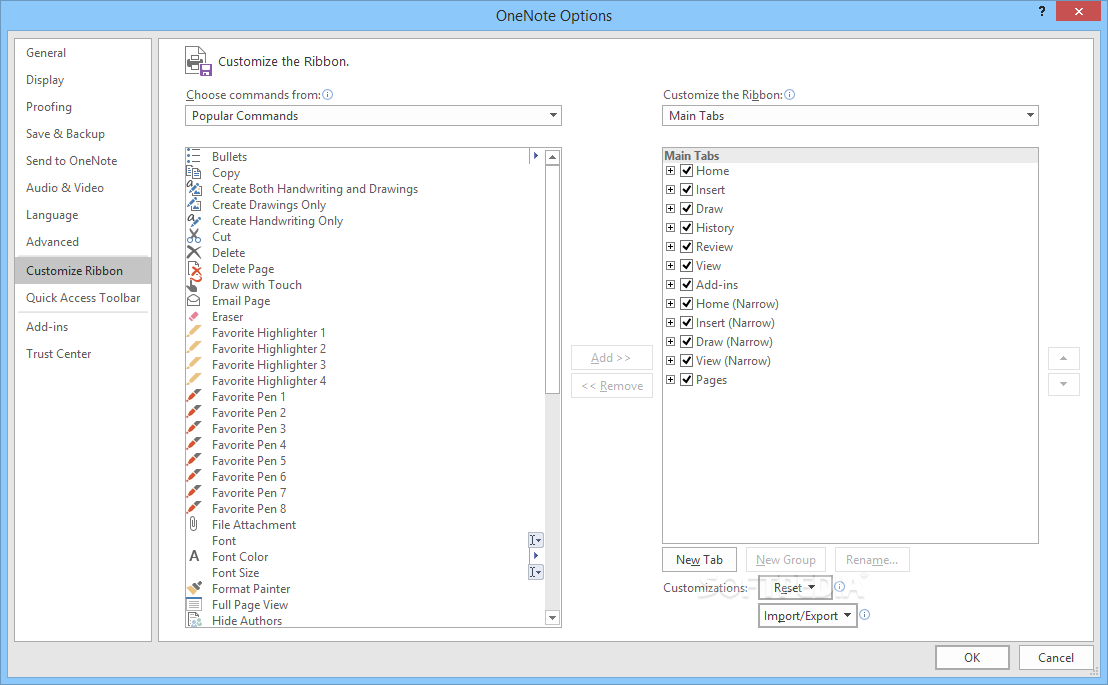Uncheck the Pages tab checkbox
This screenshot has height=685, width=1108.
(x=686, y=380)
